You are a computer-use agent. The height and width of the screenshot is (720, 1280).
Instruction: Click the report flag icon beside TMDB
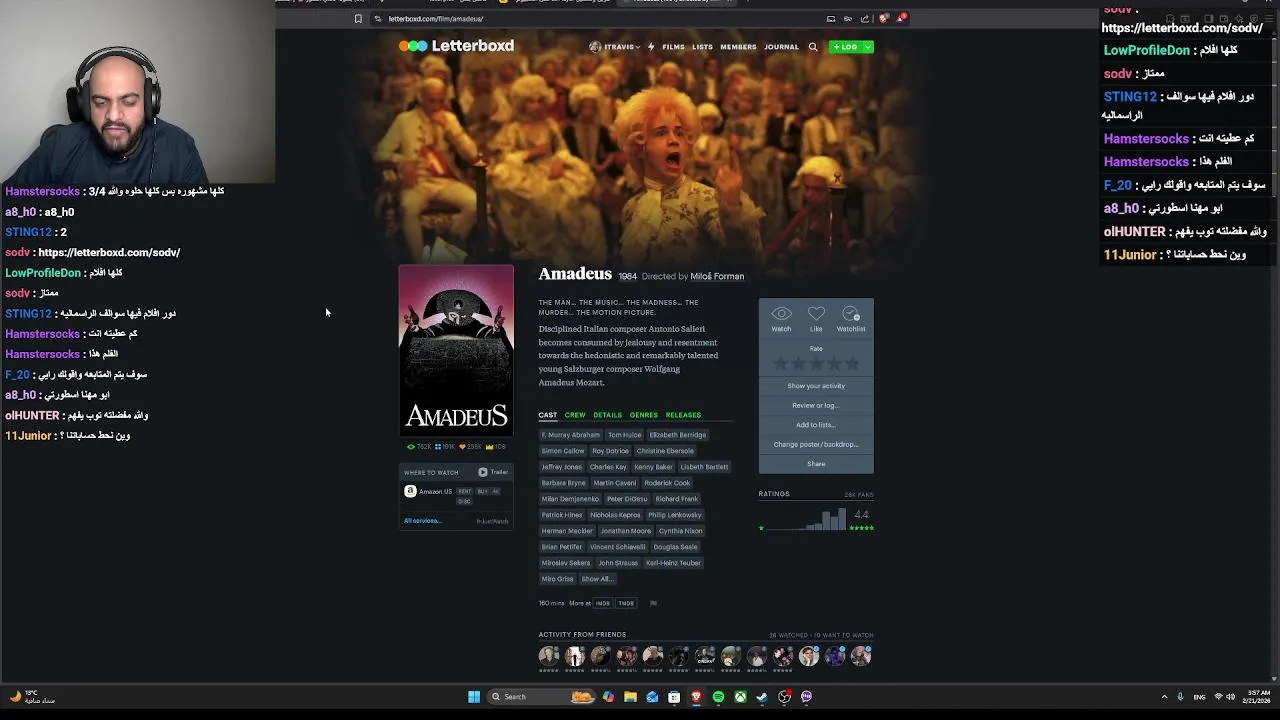(x=653, y=603)
